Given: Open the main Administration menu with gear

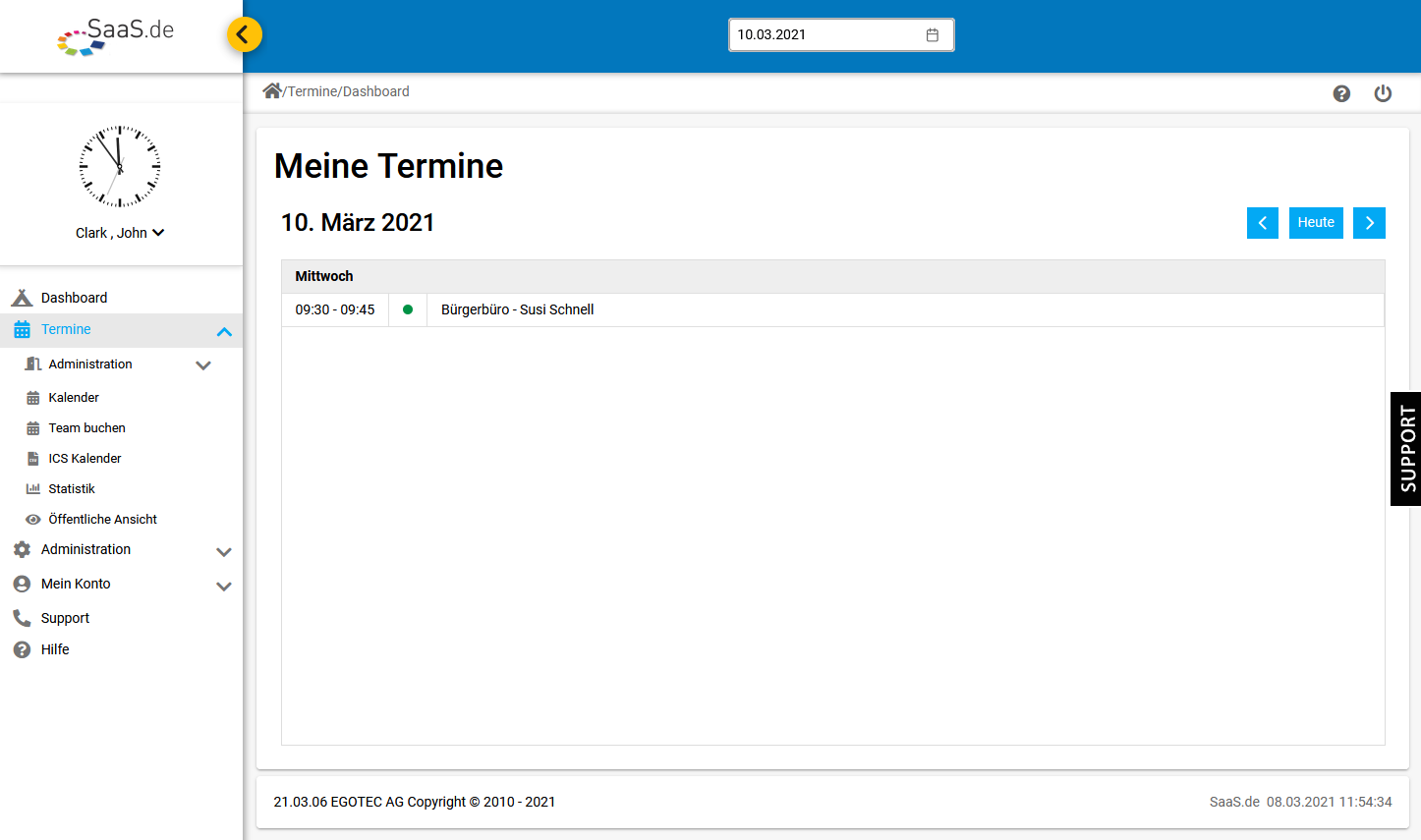Looking at the screenshot, I should tap(85, 549).
